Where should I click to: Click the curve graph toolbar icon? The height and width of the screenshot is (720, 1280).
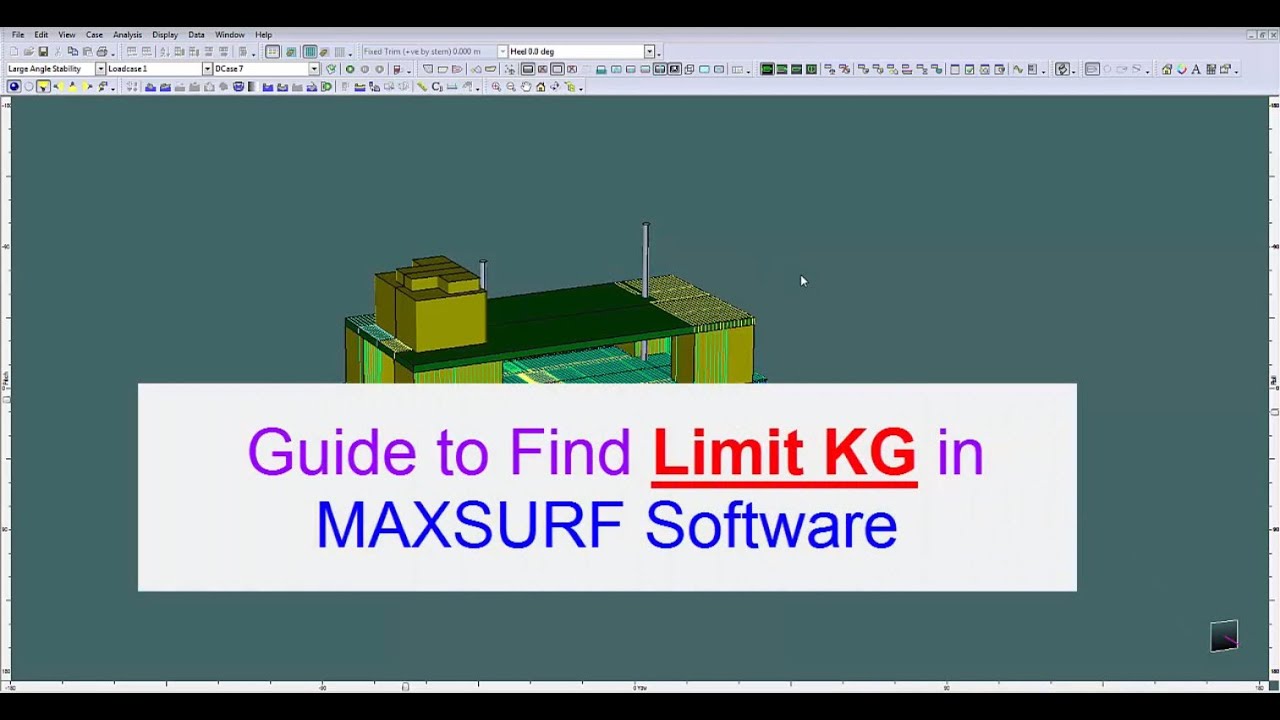1018,69
